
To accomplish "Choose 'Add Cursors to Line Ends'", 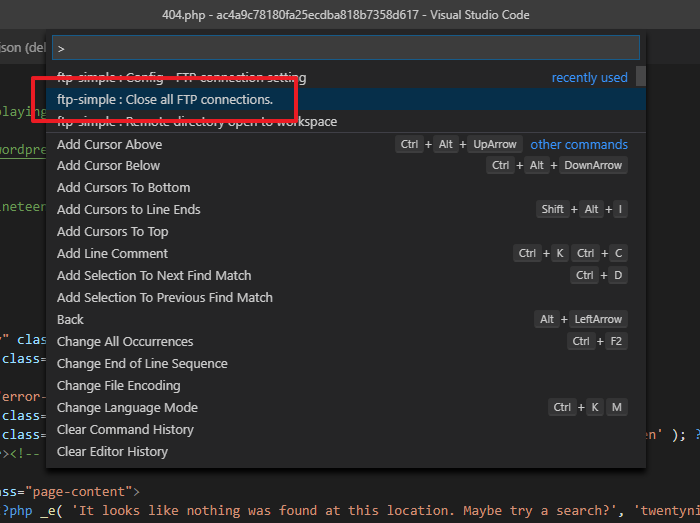I will (346, 209).
